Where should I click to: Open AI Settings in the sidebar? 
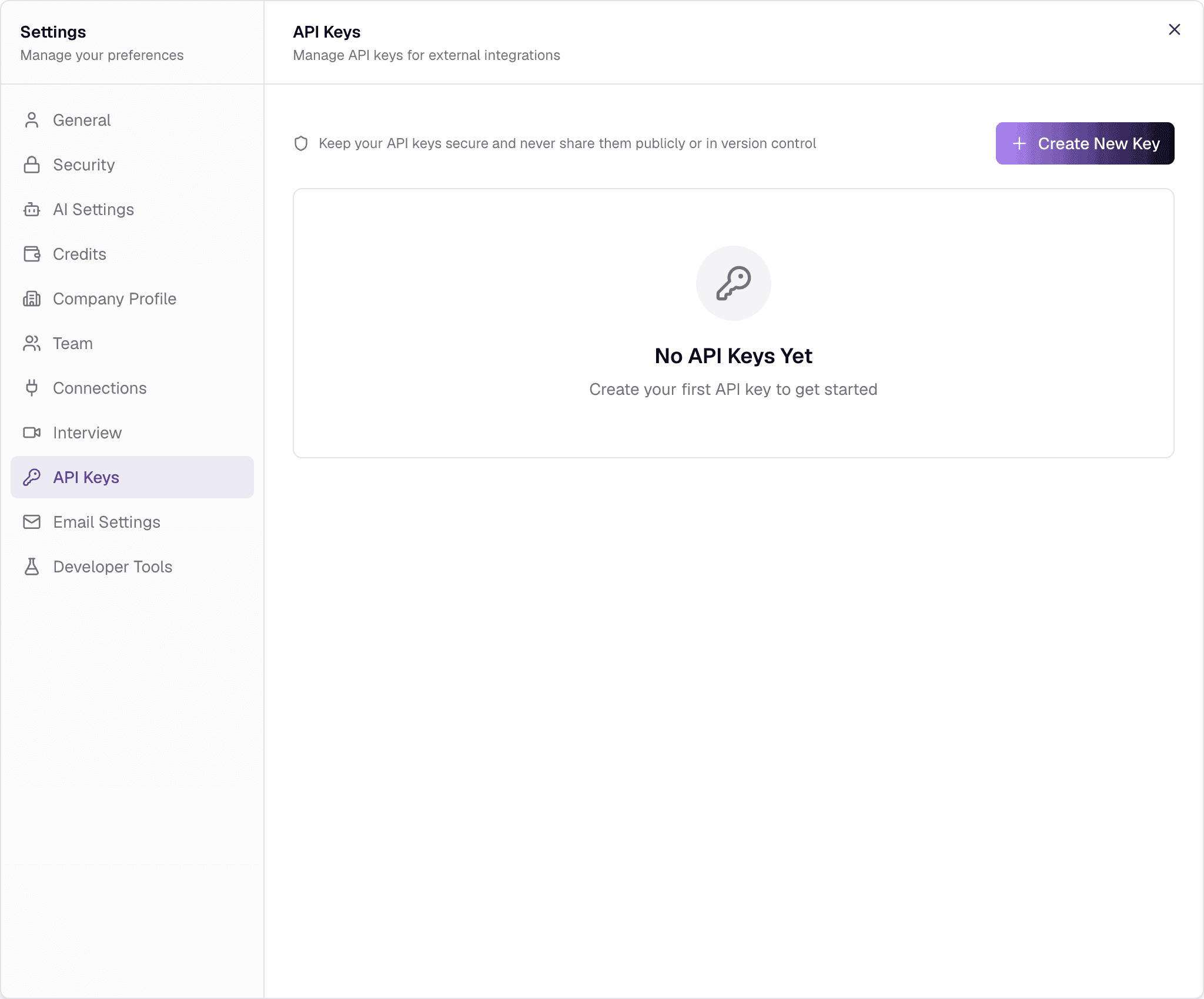[132, 209]
